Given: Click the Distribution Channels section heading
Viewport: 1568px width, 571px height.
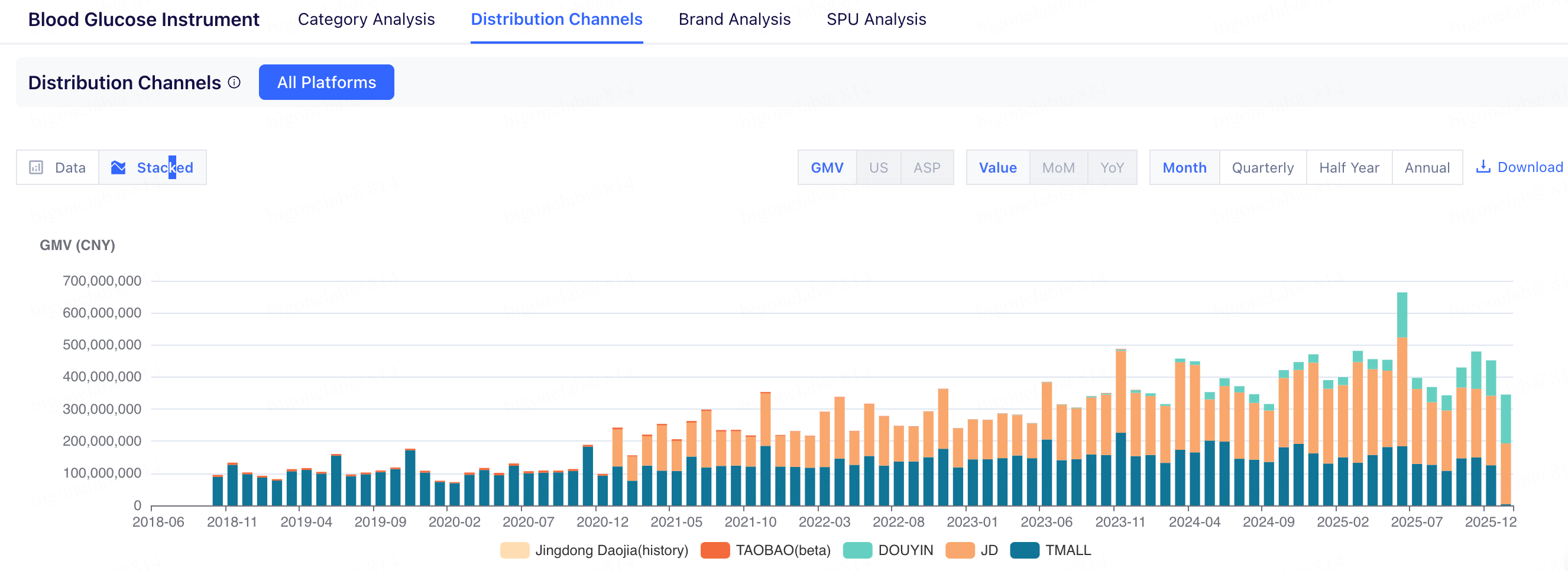Looking at the screenshot, I should (x=124, y=82).
